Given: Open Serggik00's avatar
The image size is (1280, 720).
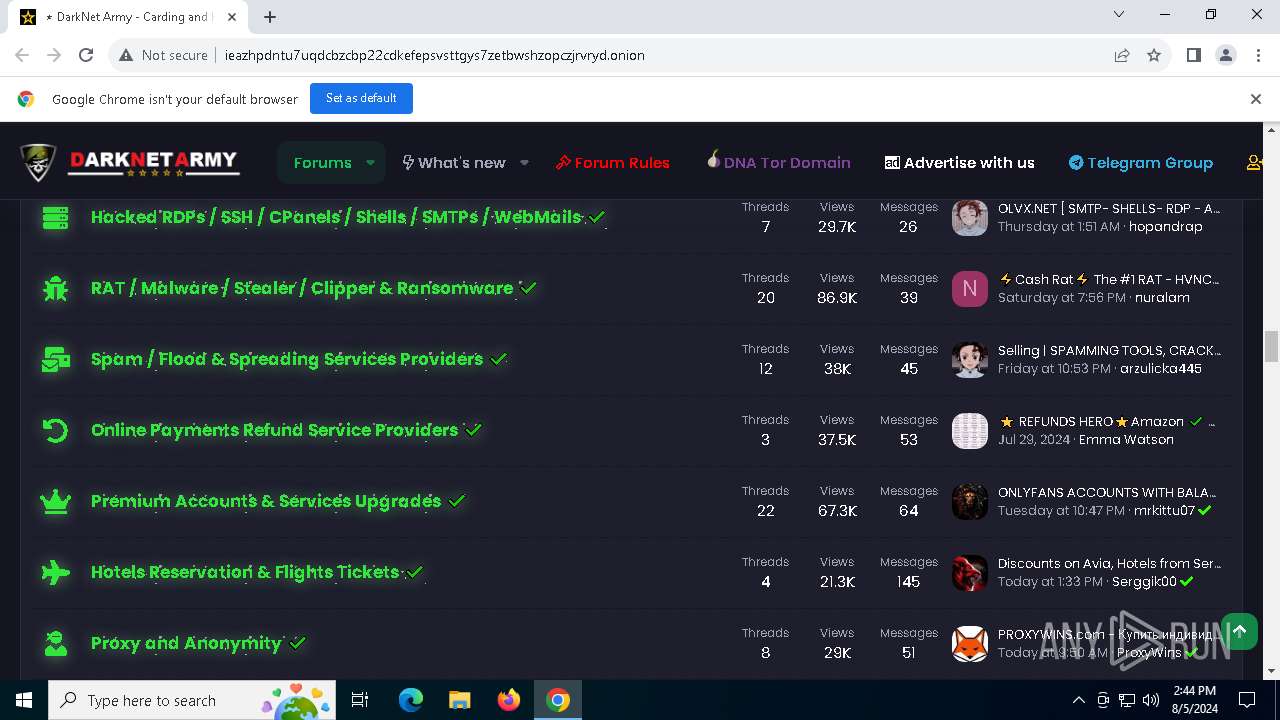Looking at the screenshot, I should click(x=969, y=572).
